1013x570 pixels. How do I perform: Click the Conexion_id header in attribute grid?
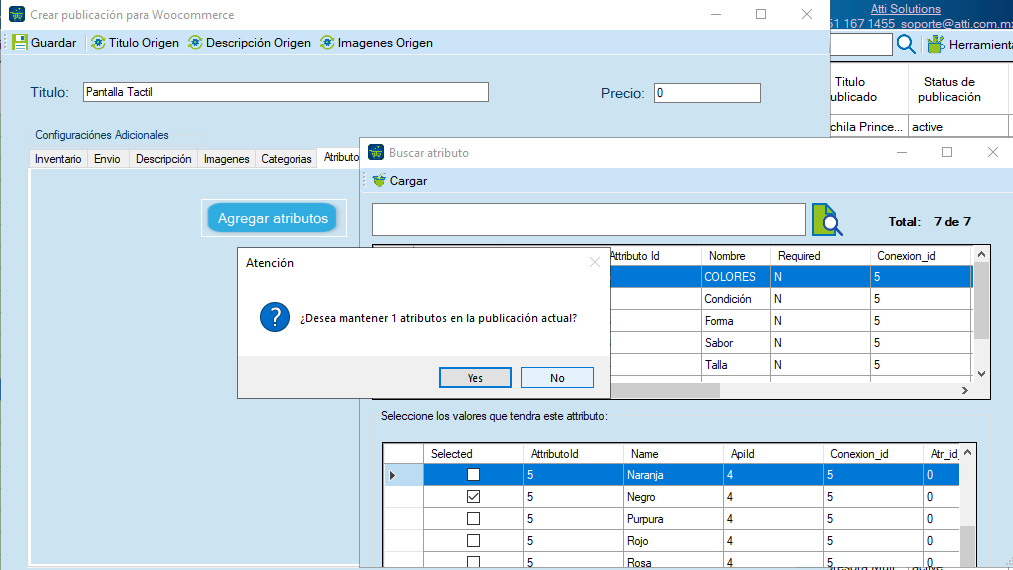pyautogui.click(x=921, y=256)
